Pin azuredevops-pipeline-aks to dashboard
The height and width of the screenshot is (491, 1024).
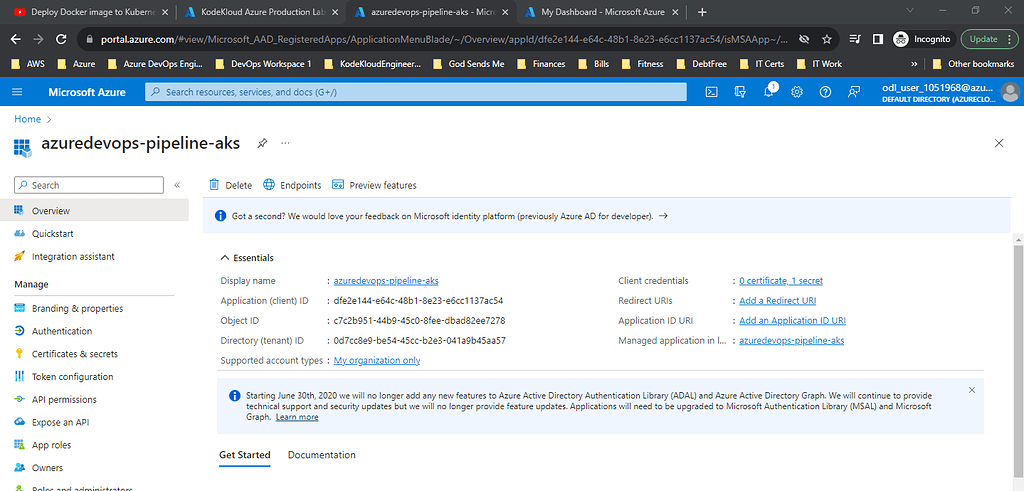click(x=262, y=143)
